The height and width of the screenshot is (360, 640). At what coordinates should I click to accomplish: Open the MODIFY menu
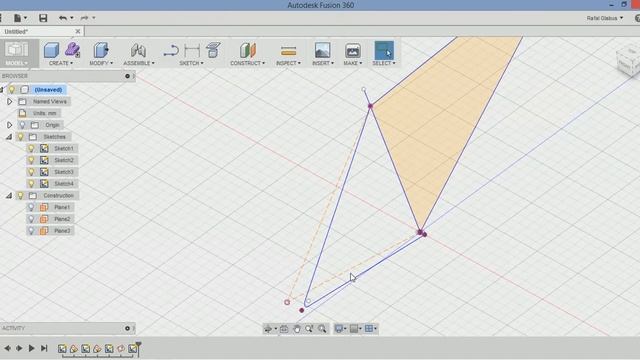click(x=101, y=63)
